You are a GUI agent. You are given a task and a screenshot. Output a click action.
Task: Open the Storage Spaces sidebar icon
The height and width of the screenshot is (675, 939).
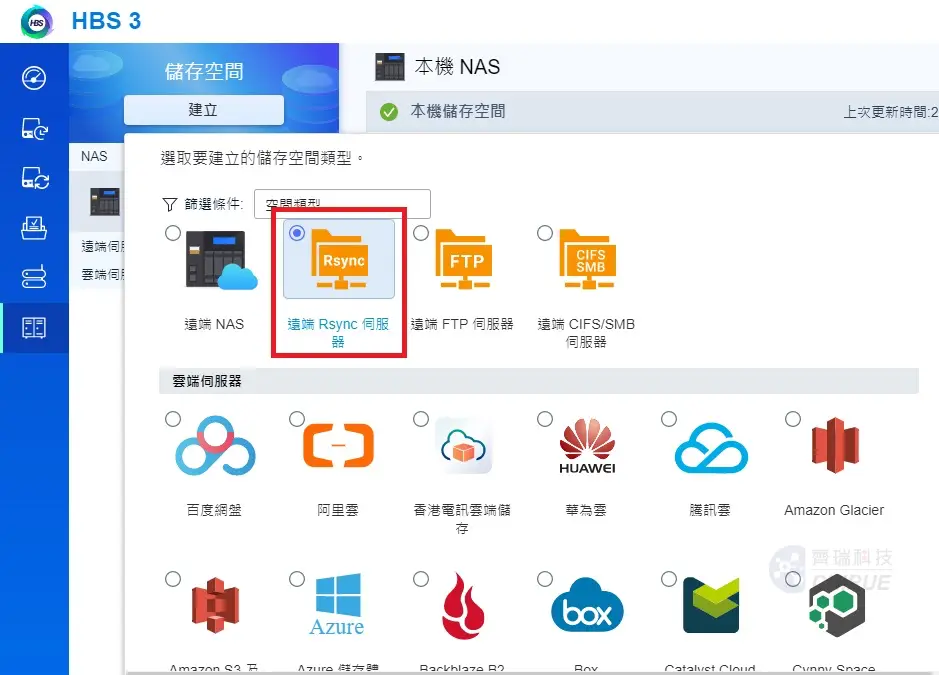[34, 328]
